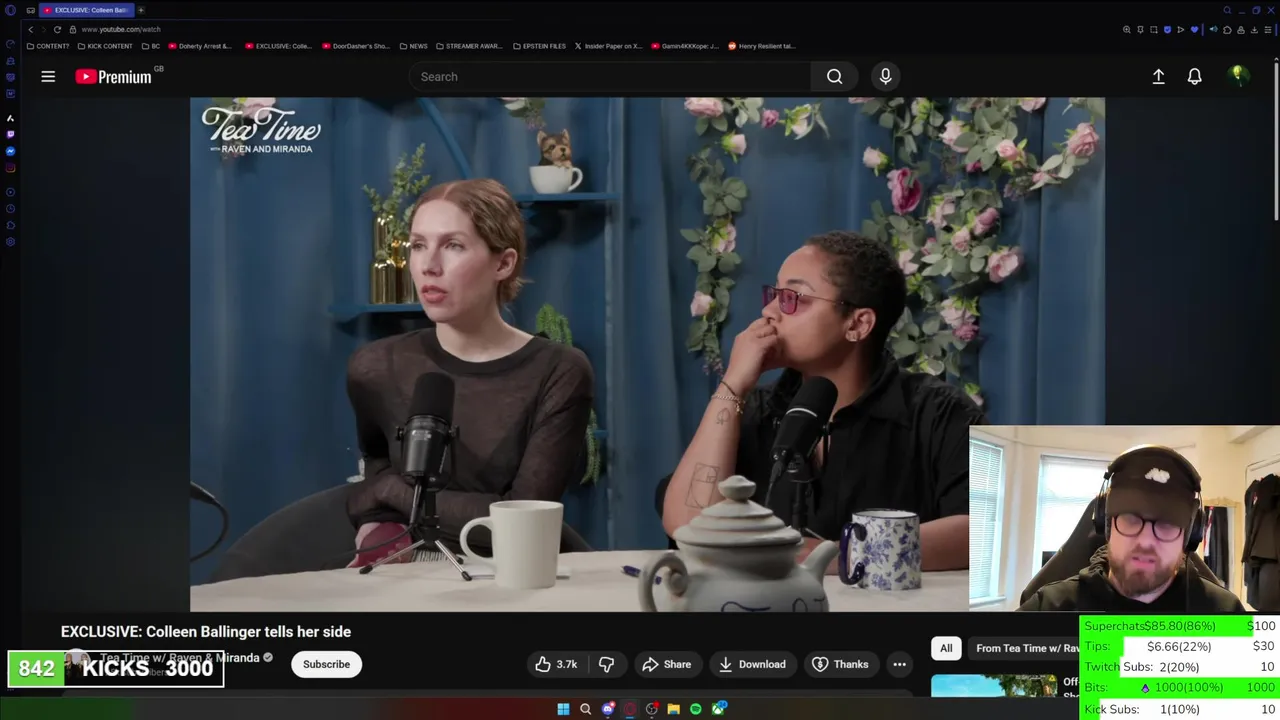Select the All filter chip
Screen dimensions: 1280x720
[x=946, y=648]
